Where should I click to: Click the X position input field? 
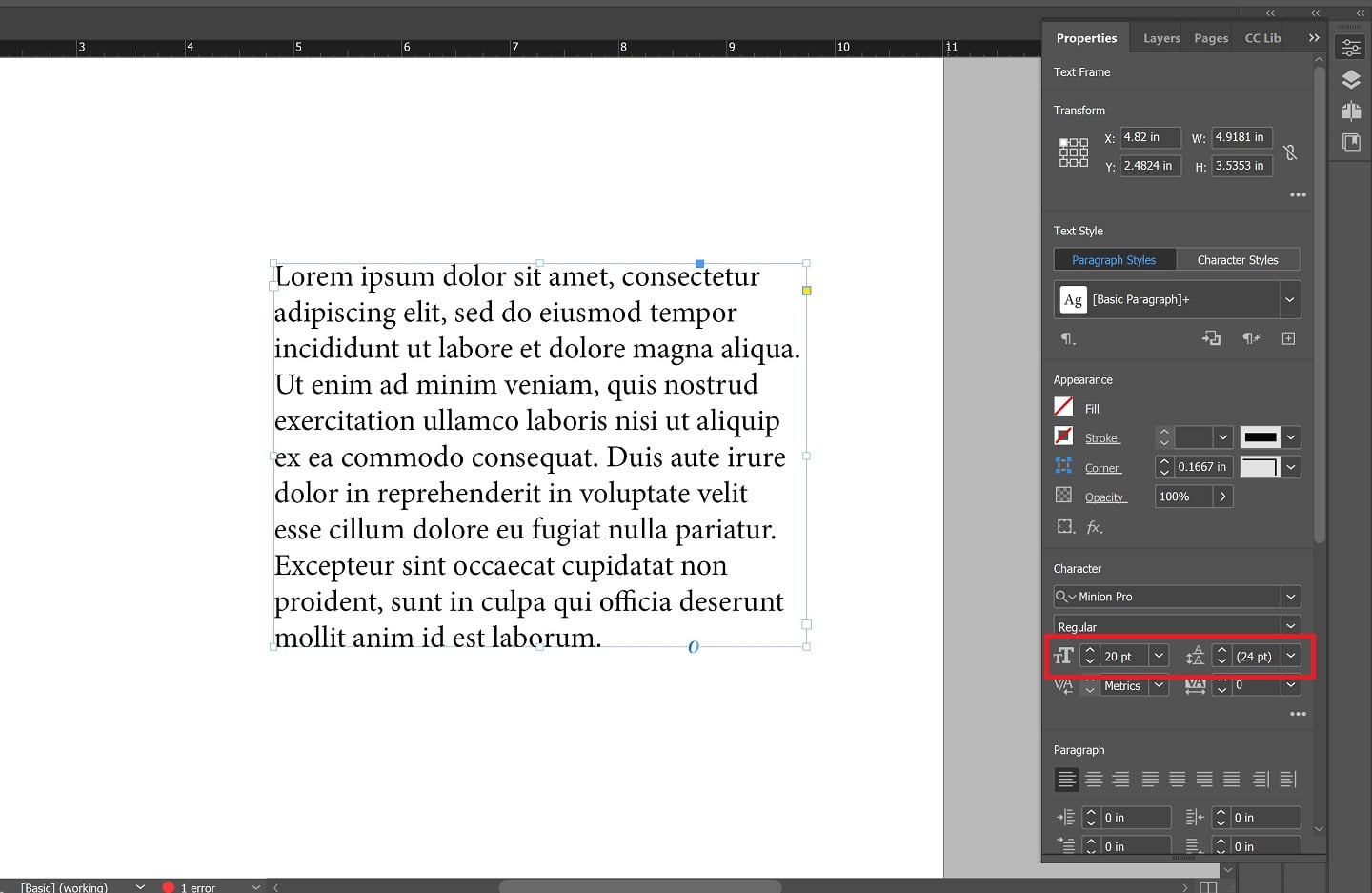pos(1149,137)
